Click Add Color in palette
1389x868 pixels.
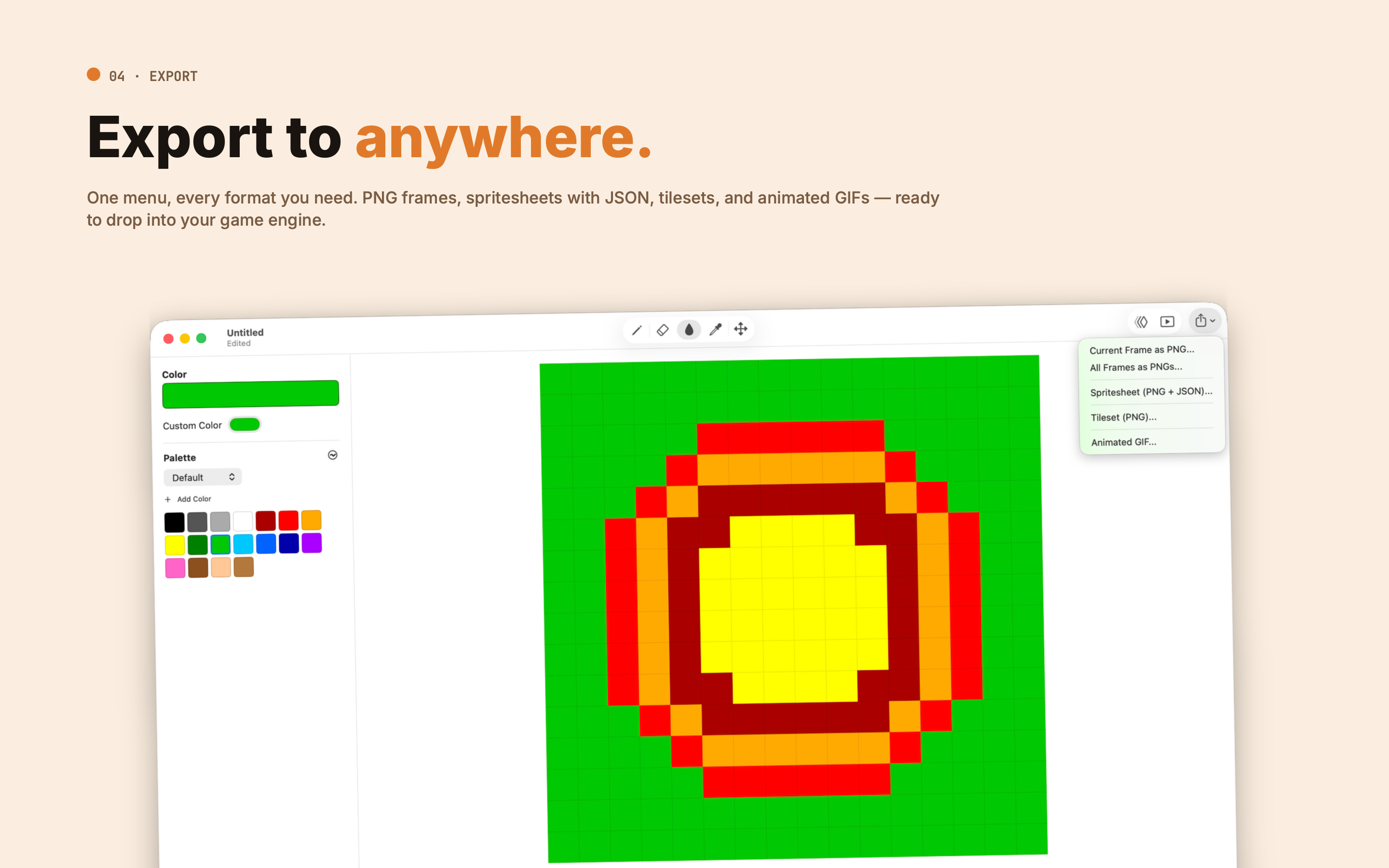point(188,499)
